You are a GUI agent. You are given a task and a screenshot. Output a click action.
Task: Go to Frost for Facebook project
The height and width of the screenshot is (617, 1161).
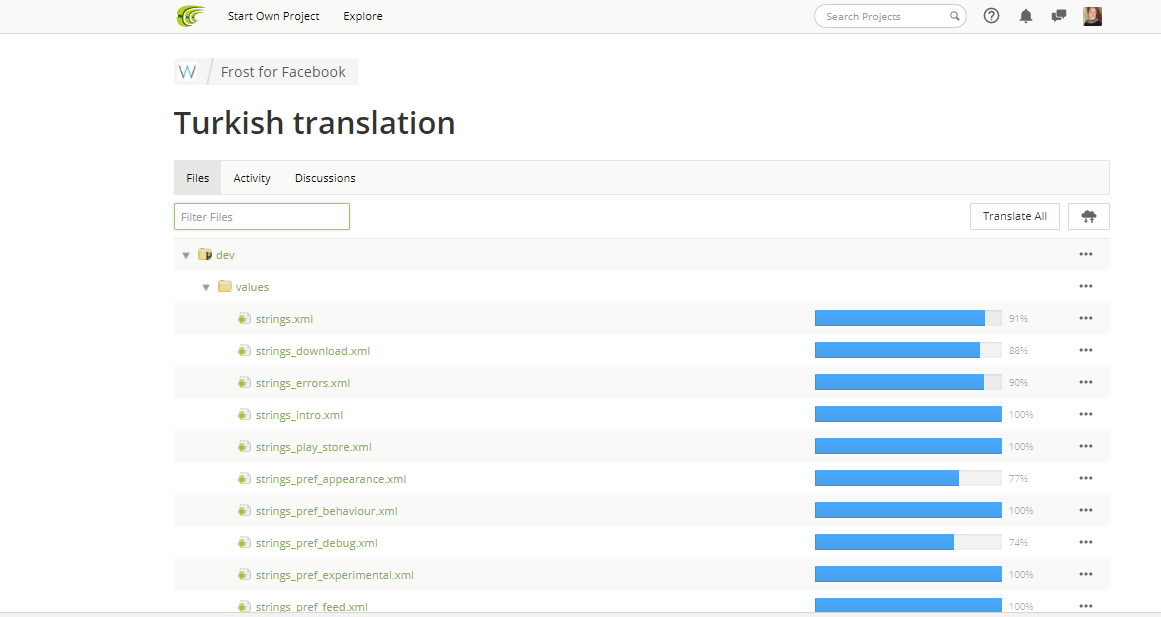tap(283, 72)
